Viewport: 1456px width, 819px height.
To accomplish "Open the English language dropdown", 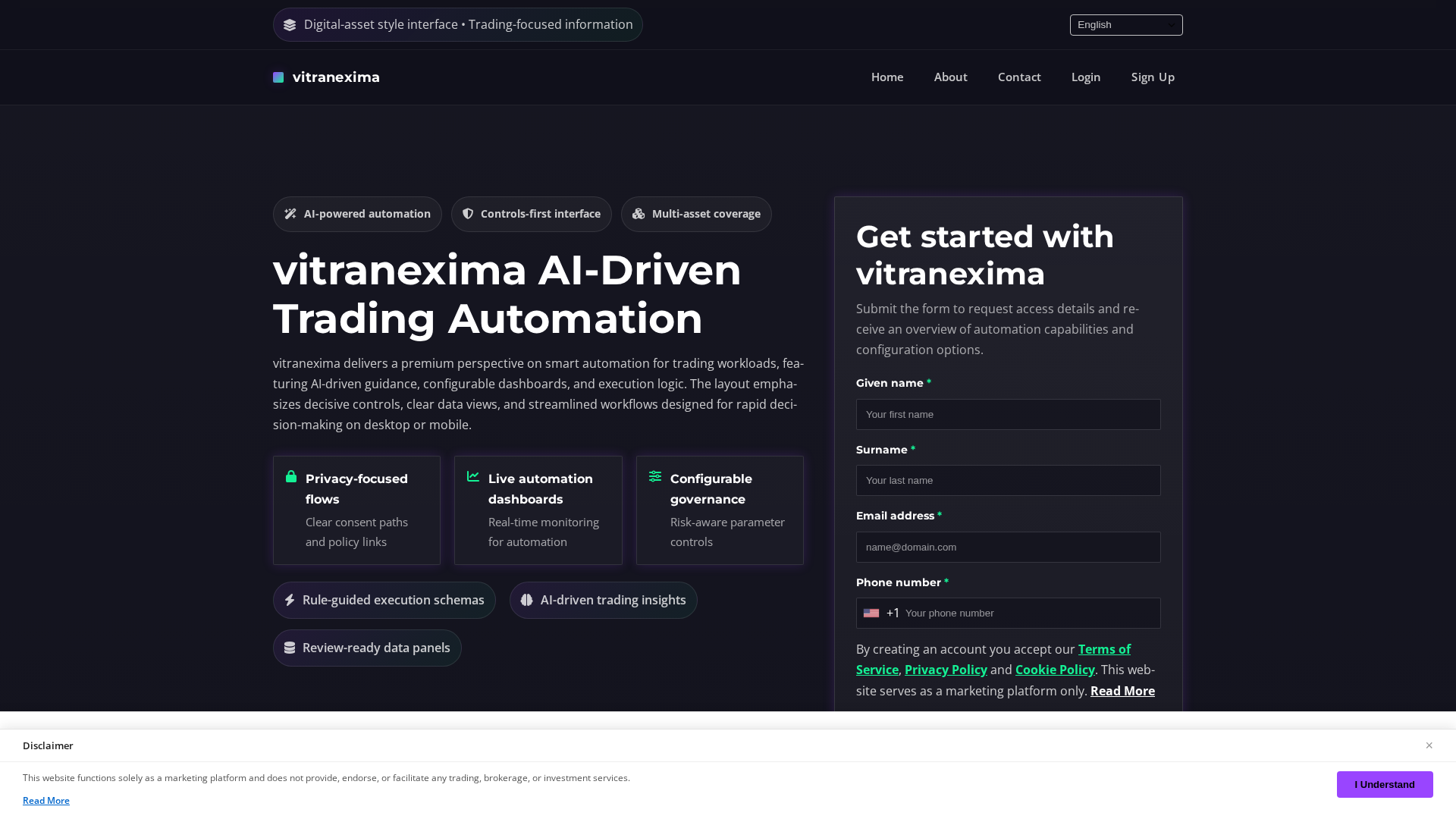I will (x=1126, y=25).
